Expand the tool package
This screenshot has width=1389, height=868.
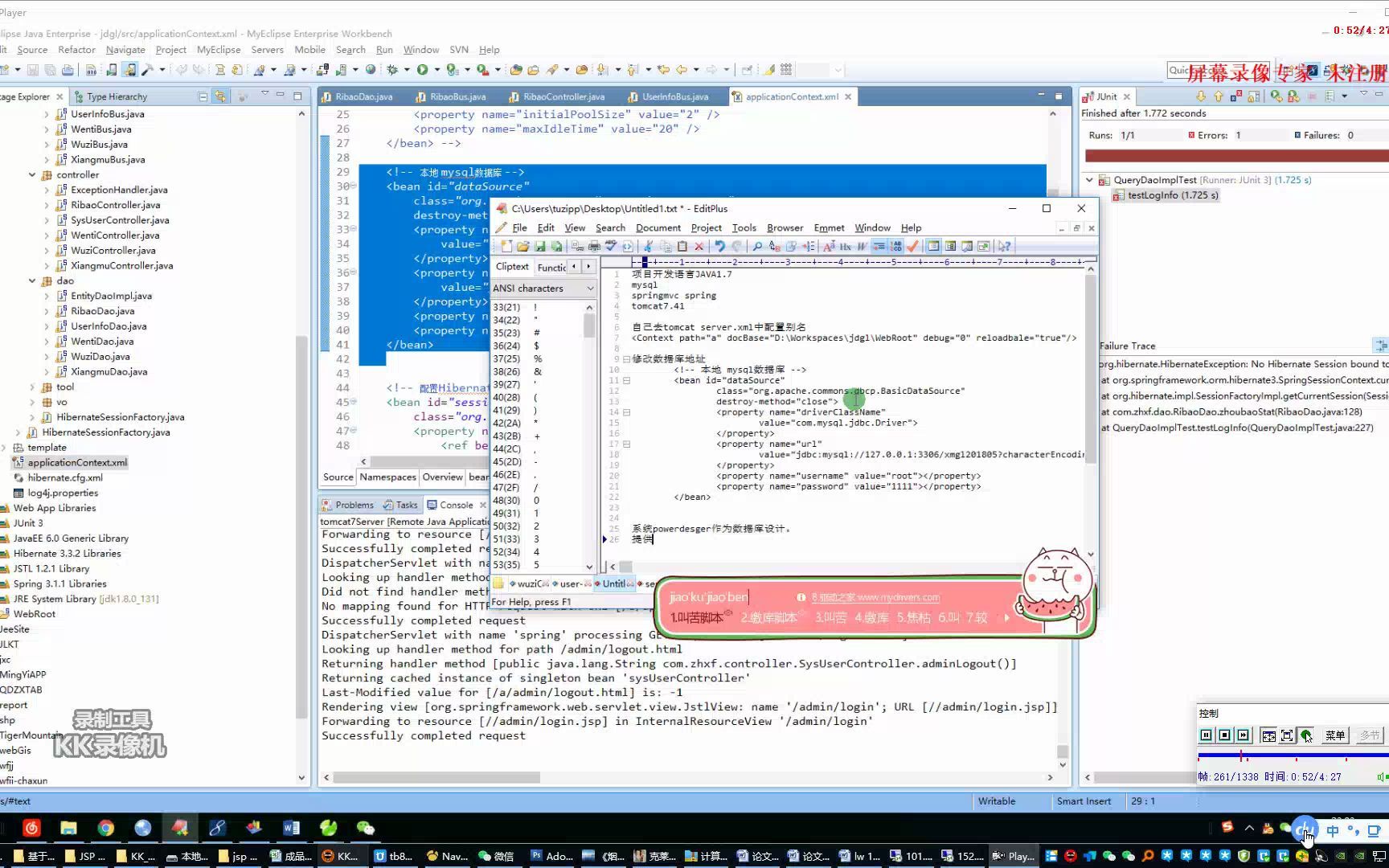coord(32,387)
